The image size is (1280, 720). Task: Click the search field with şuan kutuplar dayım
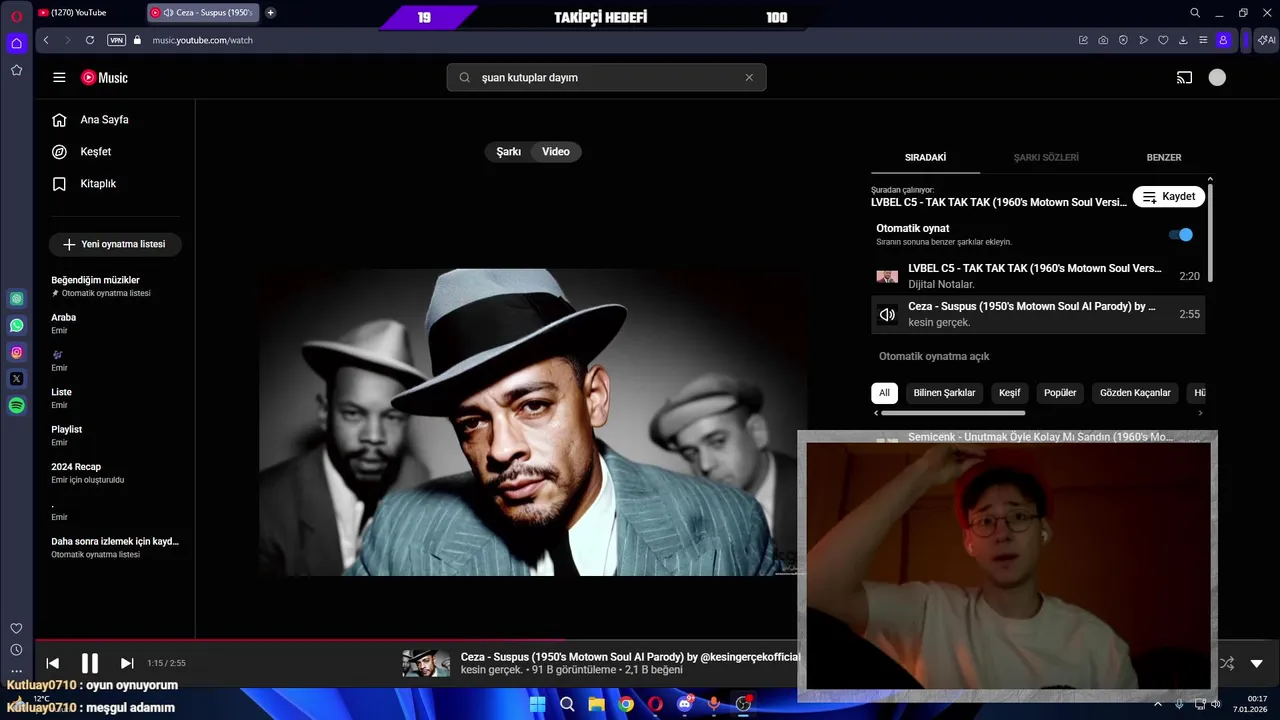606,78
